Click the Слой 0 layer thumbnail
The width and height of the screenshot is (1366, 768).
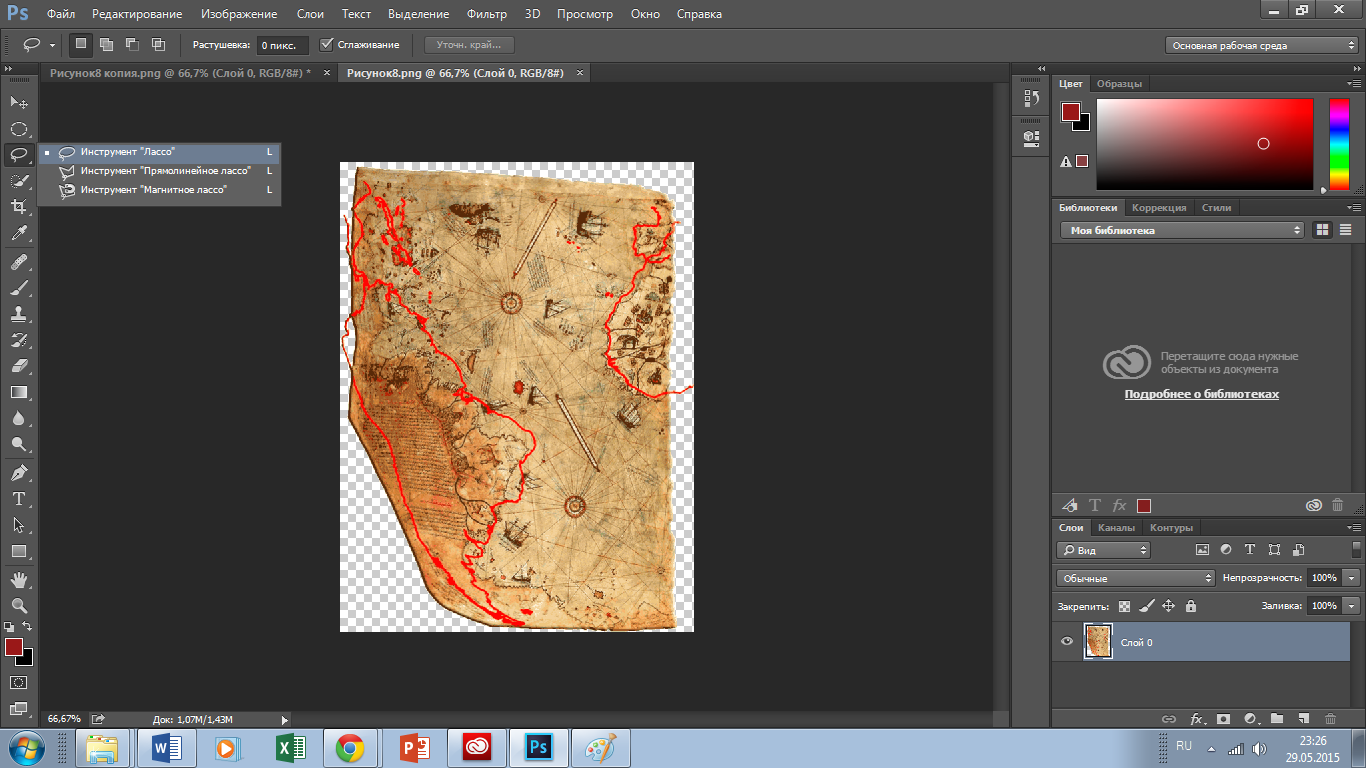click(x=1098, y=642)
